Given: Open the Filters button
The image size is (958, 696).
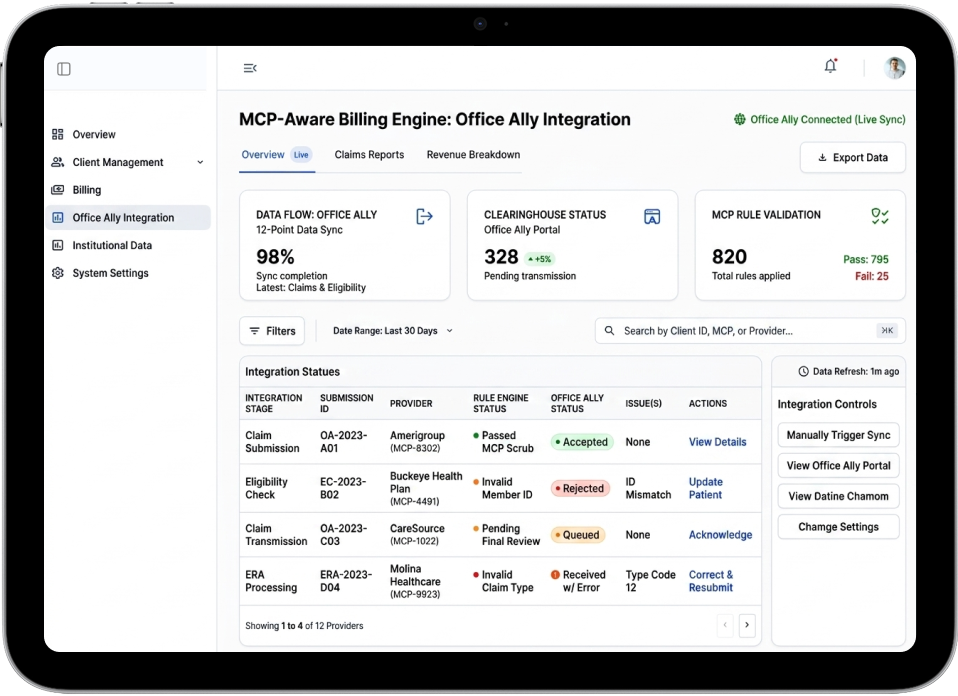Looking at the screenshot, I should [272, 331].
